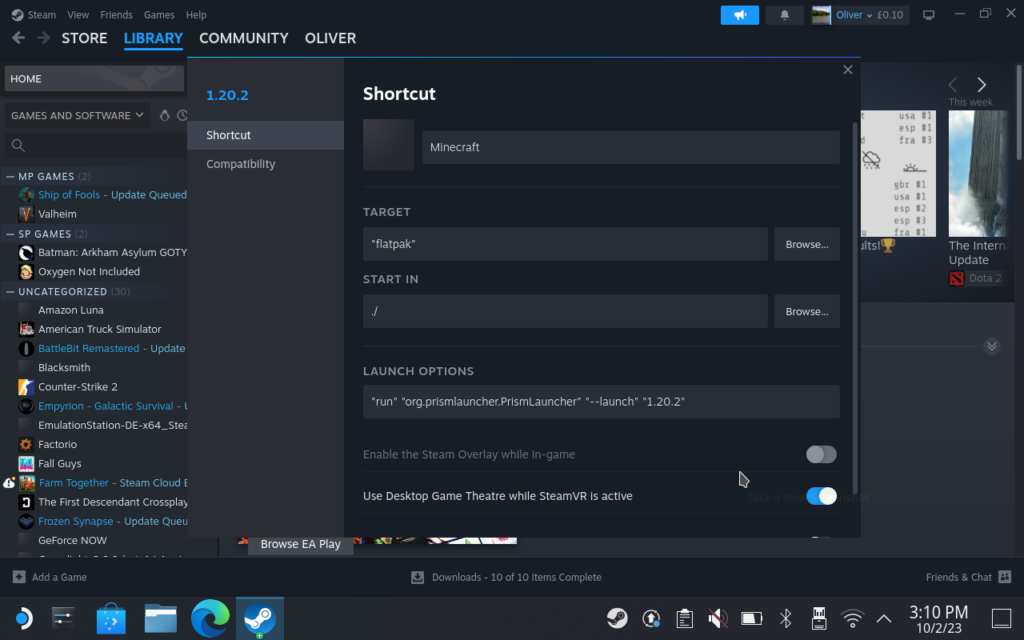
Task: Browse for the Start In folder
Action: pyautogui.click(x=807, y=311)
